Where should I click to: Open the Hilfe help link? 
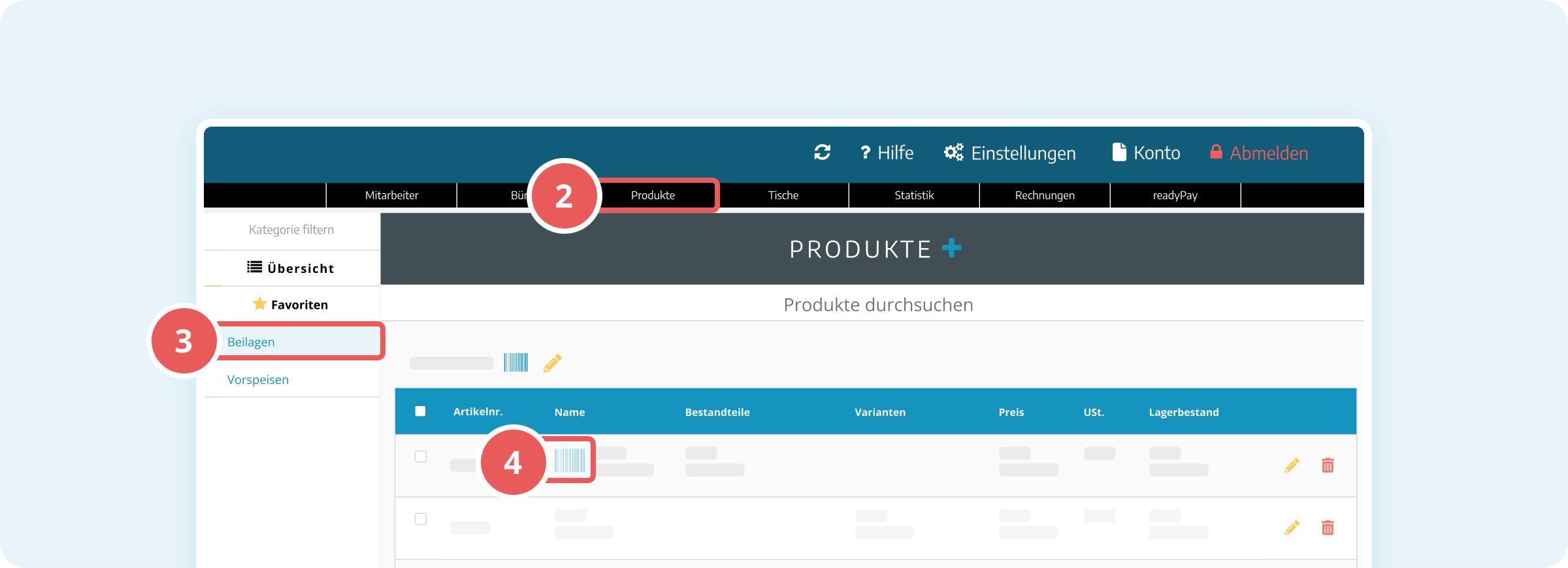[887, 153]
